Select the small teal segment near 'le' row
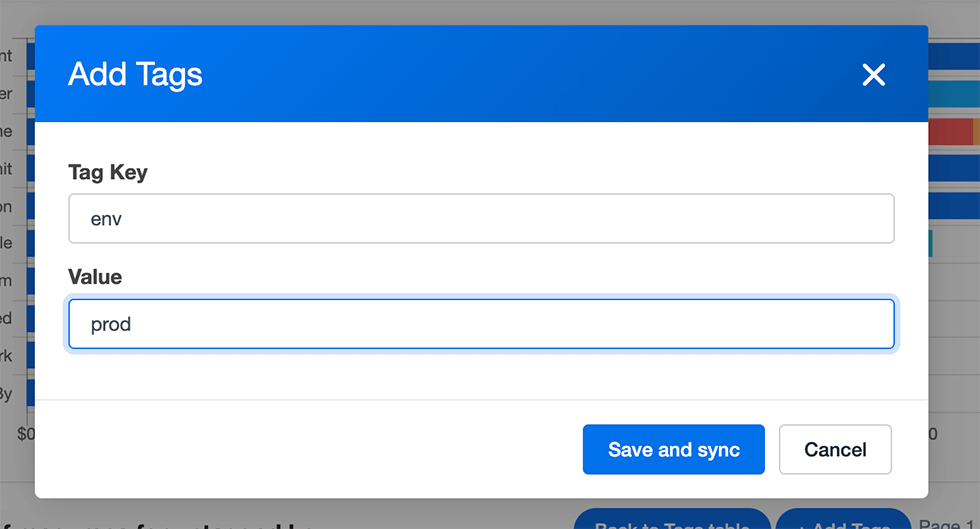 [x=931, y=244]
